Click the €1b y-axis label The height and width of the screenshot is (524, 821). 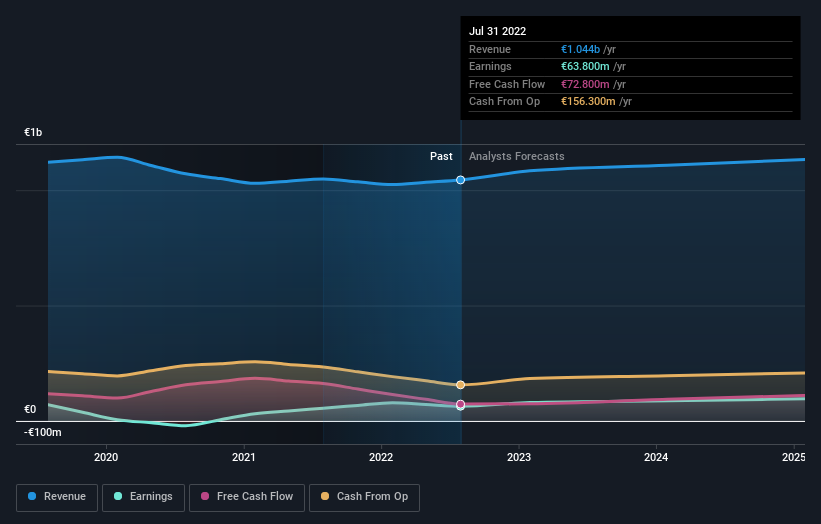pyautogui.click(x=33, y=132)
